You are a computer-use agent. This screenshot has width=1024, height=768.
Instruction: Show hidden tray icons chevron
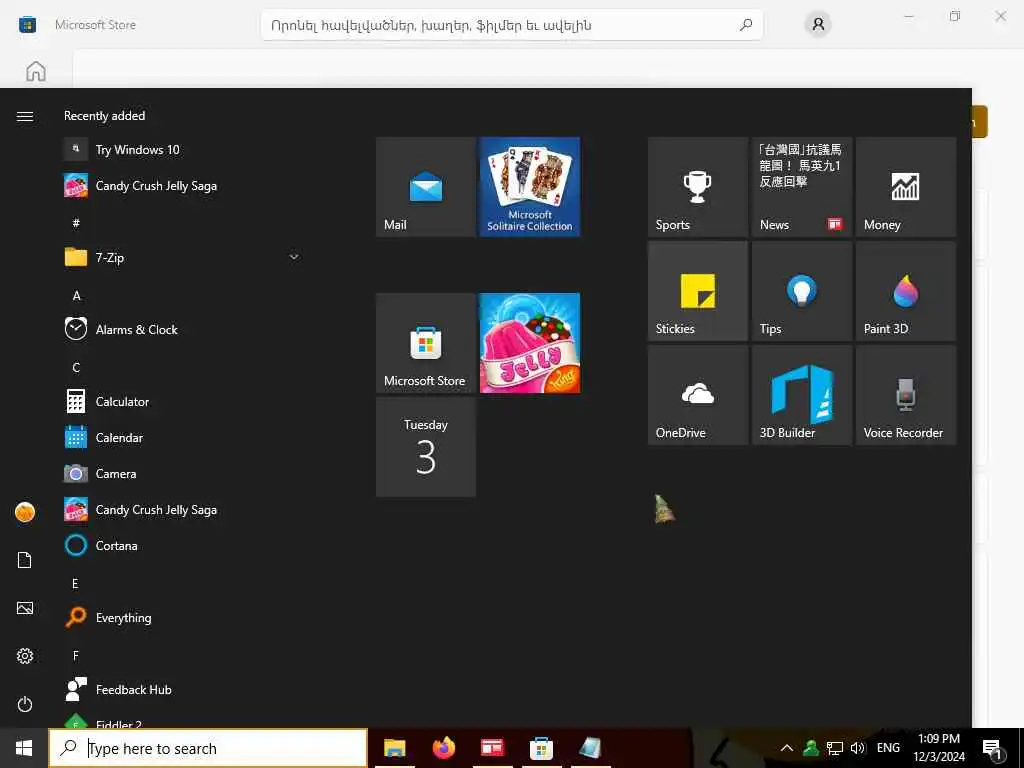[787, 748]
